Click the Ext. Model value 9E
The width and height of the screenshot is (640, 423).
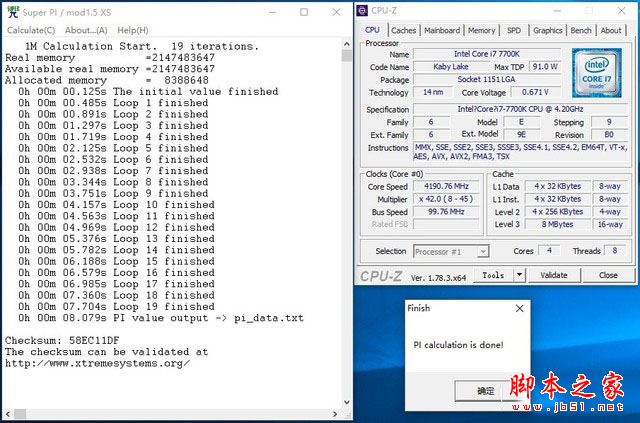tap(521, 134)
